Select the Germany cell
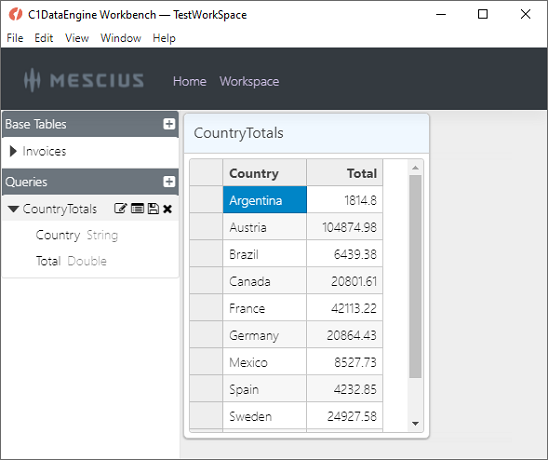 [265, 335]
